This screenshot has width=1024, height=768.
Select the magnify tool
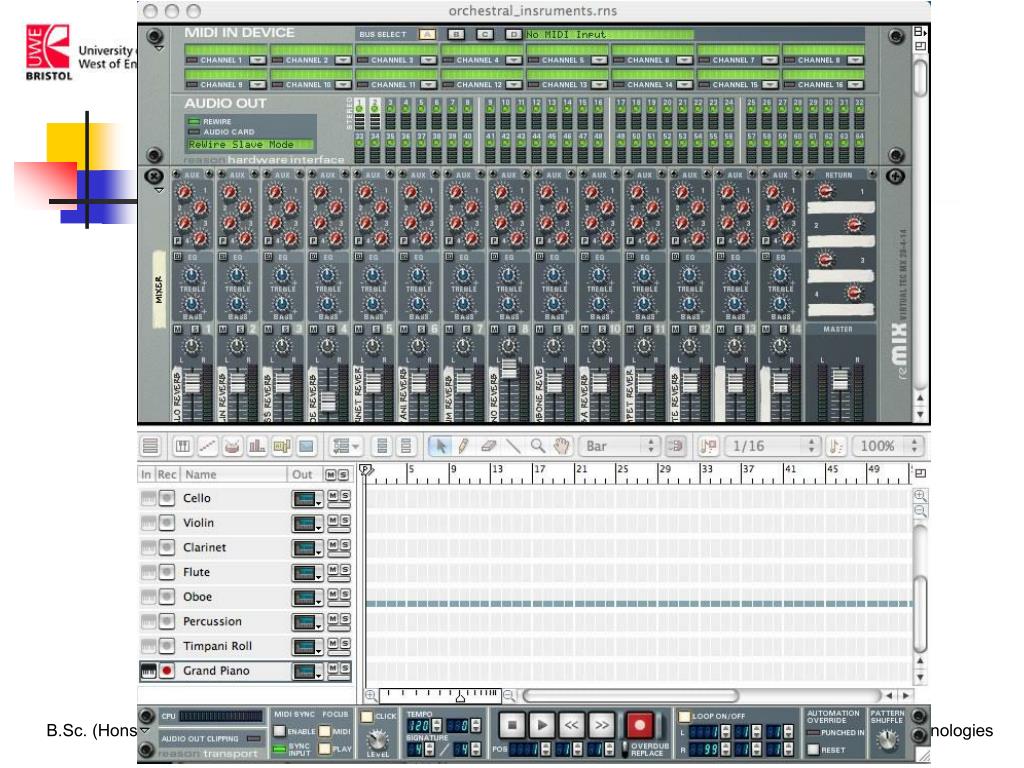click(537, 446)
